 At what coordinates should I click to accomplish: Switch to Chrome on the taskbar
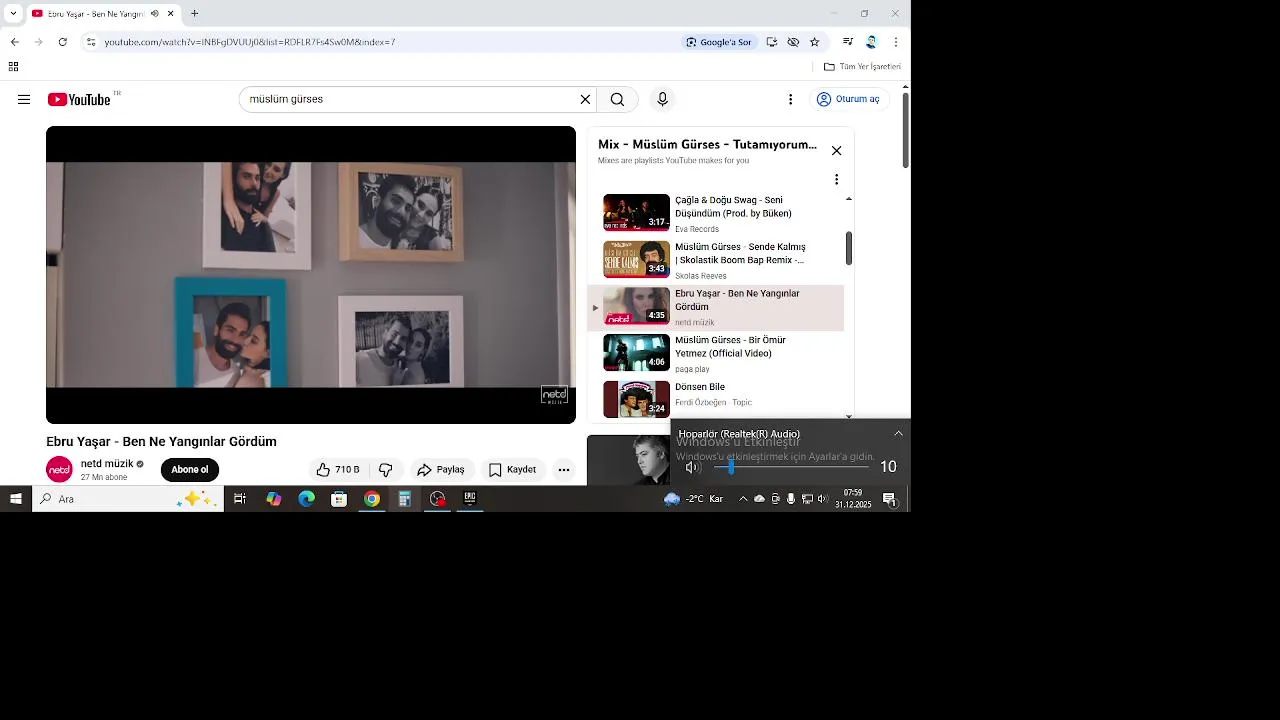coord(372,499)
